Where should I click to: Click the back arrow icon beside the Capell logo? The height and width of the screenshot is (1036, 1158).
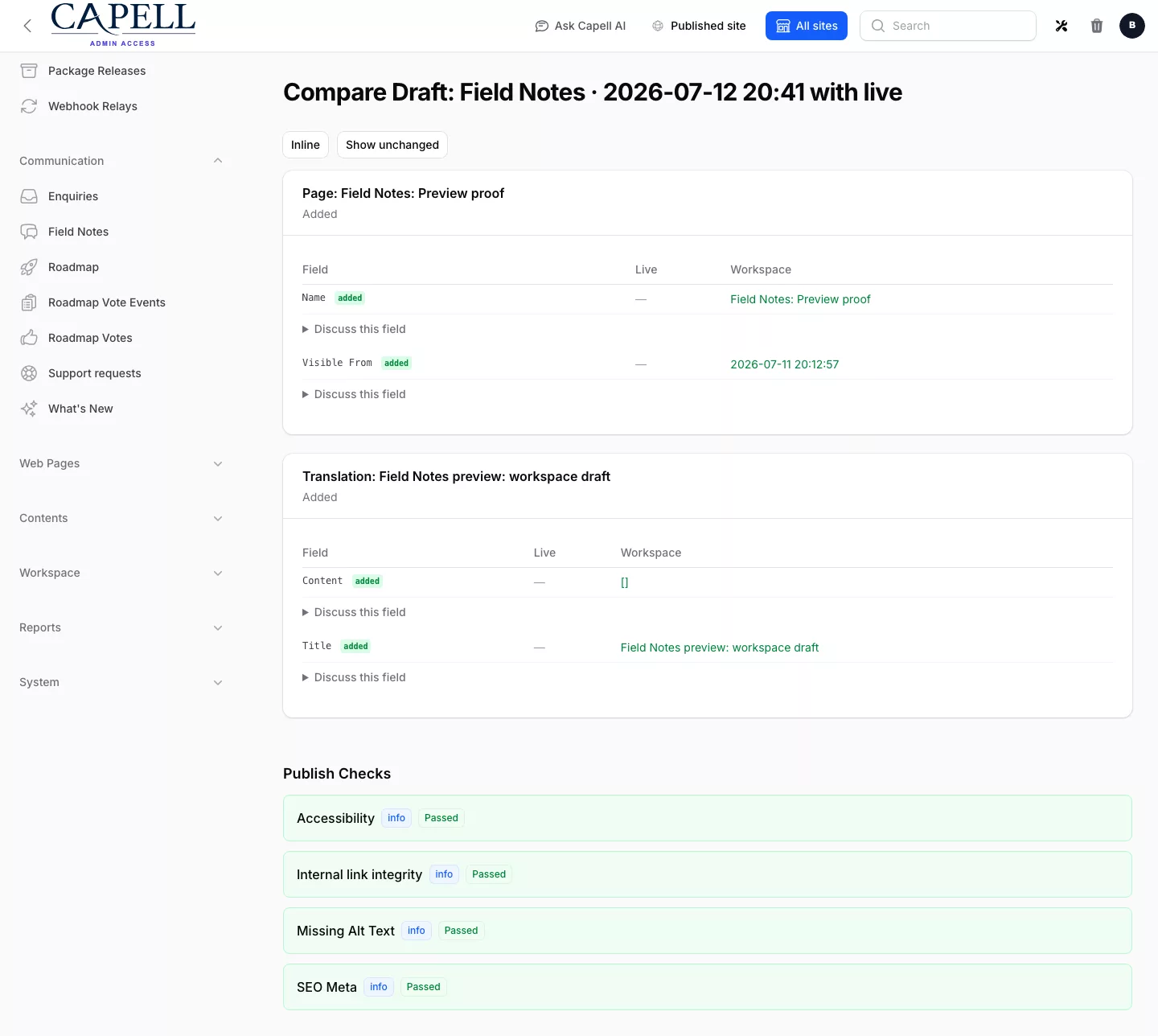click(27, 26)
